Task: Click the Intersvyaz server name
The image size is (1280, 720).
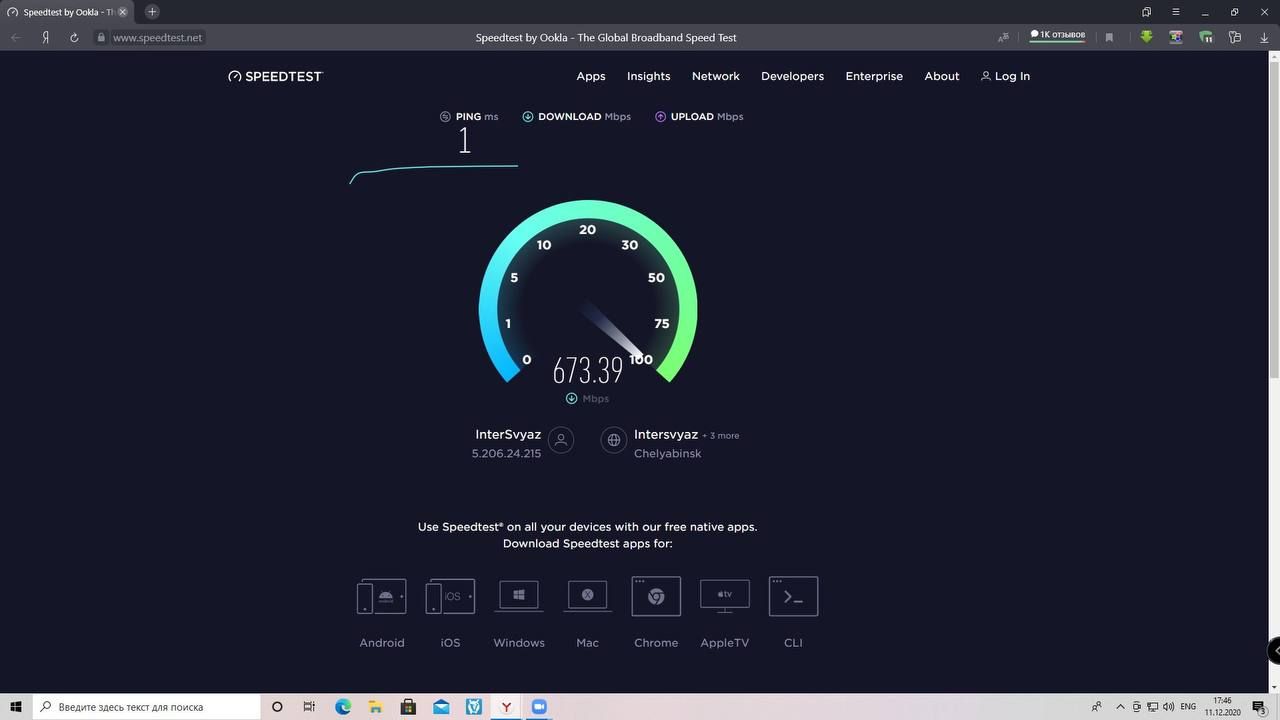Action: (666, 435)
